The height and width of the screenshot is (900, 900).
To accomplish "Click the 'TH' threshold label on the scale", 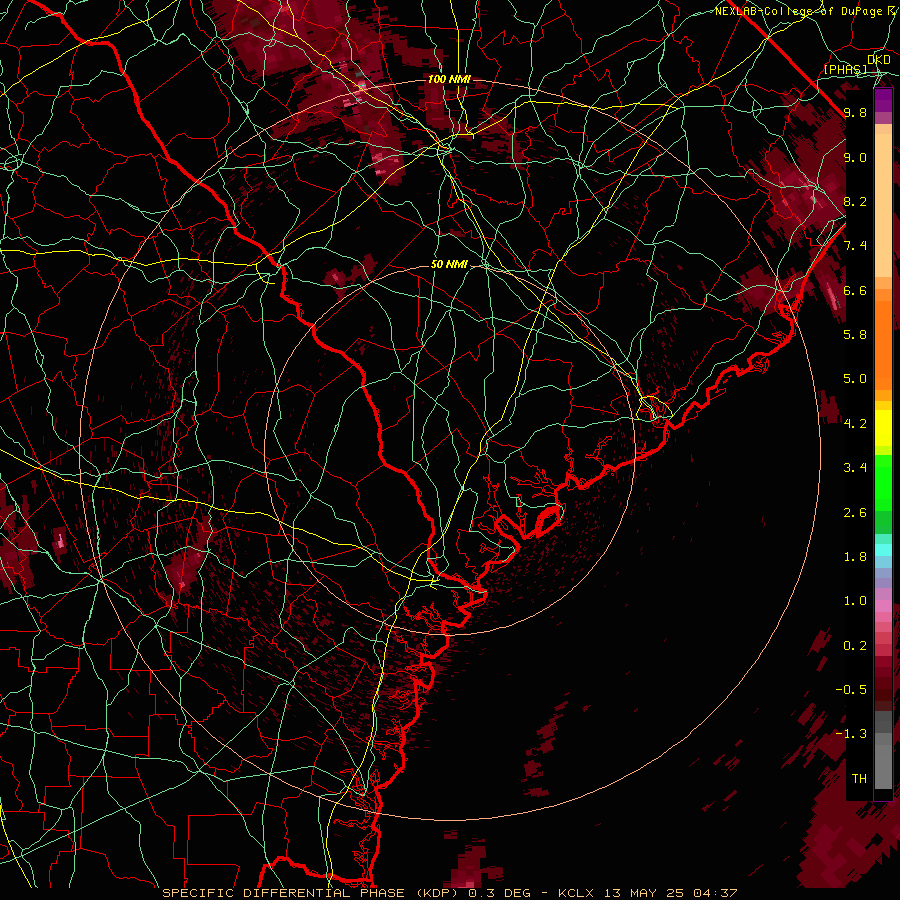I will 859,779.
